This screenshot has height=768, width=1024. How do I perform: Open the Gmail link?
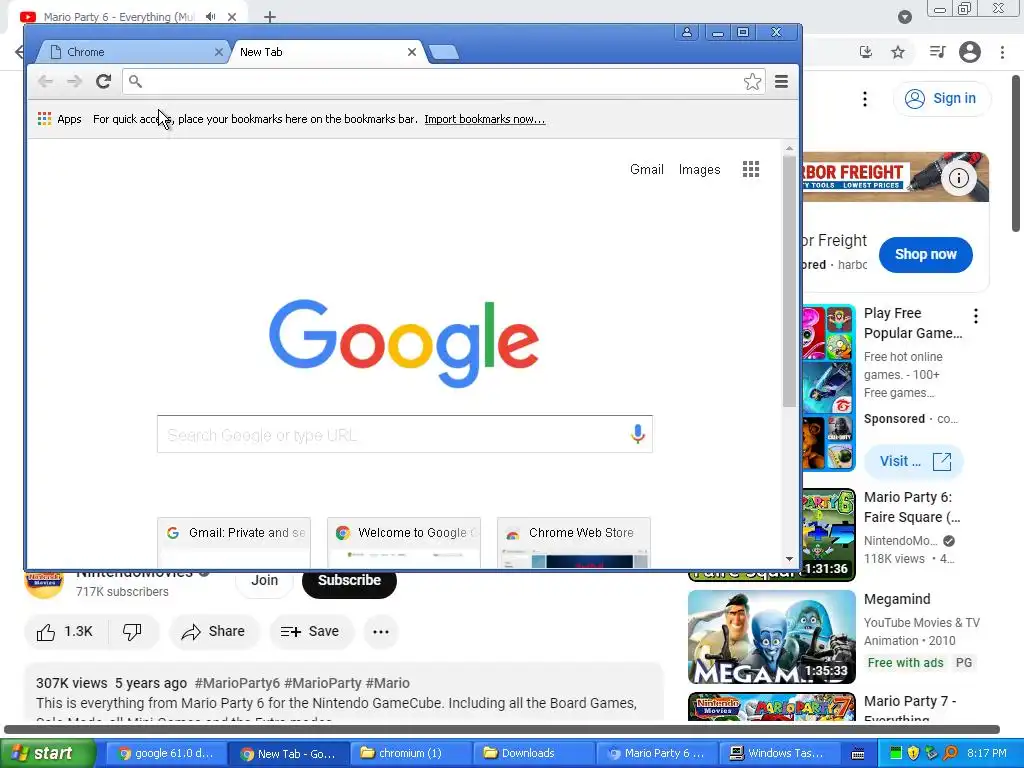647,169
